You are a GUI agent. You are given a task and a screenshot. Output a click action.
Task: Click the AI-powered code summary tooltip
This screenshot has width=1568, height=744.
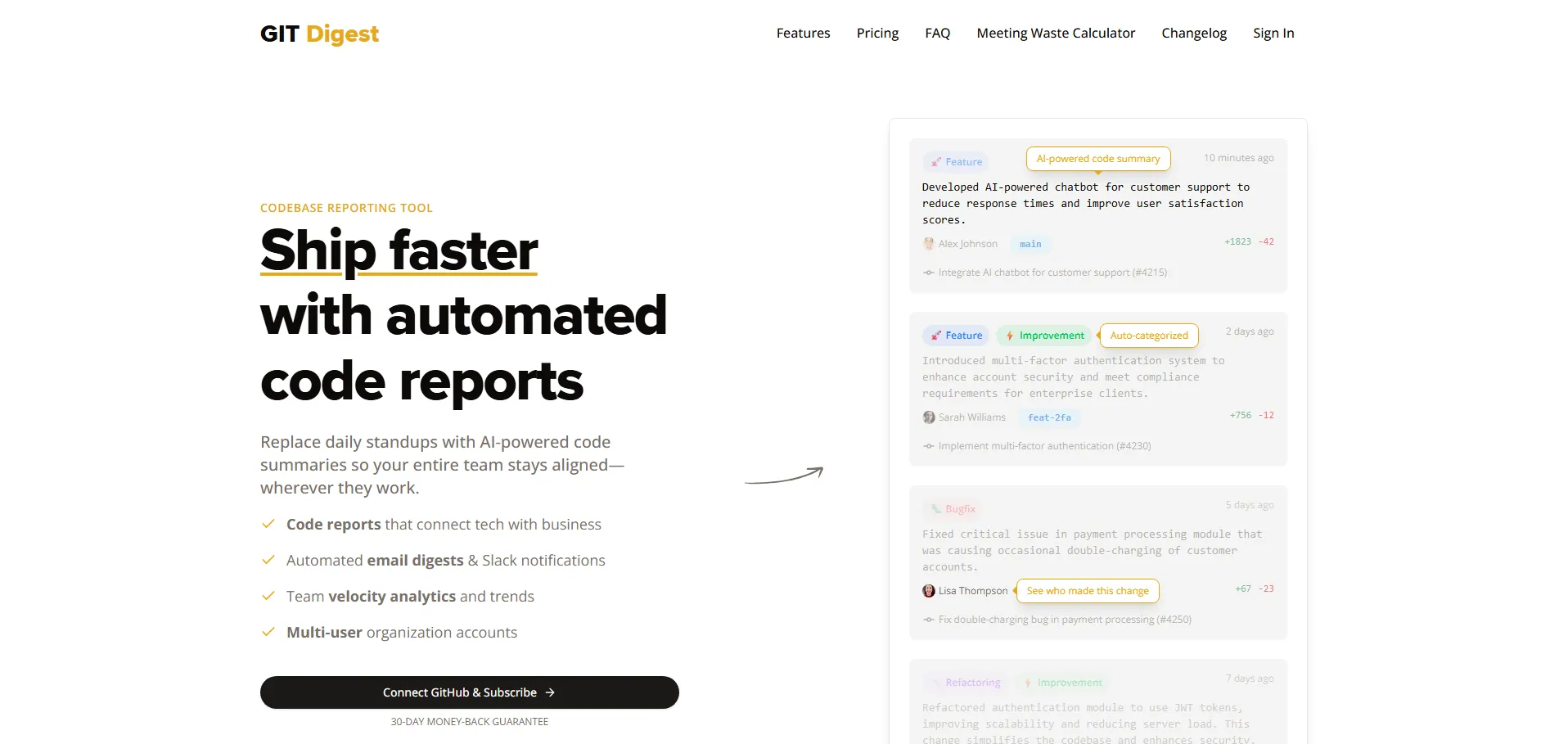click(x=1097, y=159)
